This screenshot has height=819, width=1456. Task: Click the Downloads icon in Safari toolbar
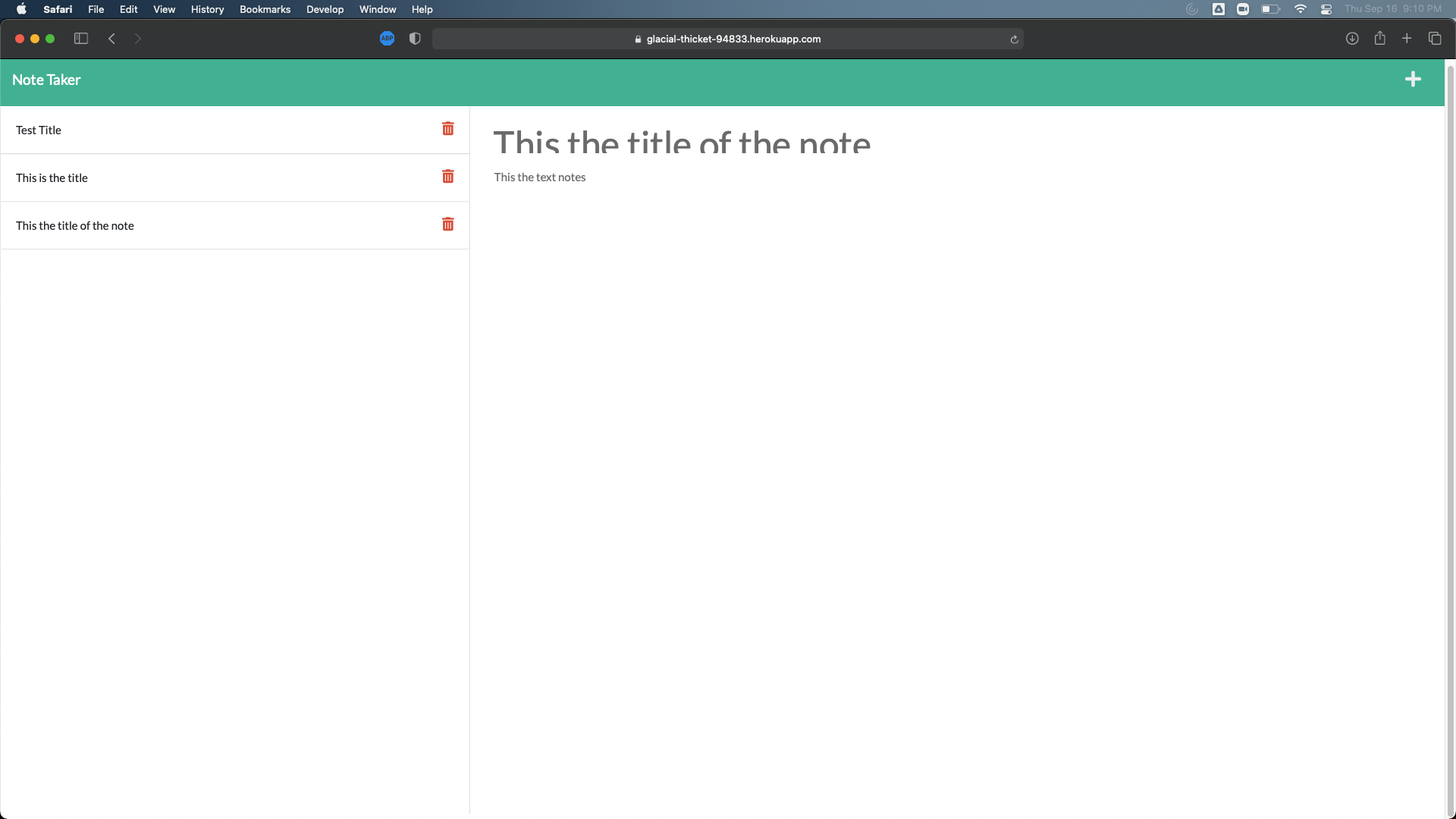click(1352, 39)
